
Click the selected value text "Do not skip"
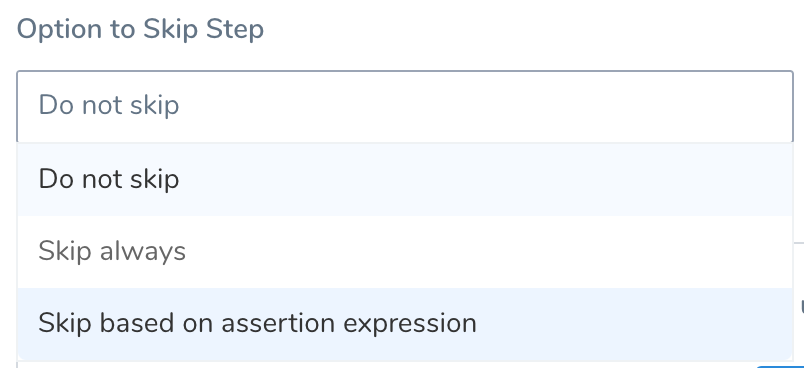tap(109, 106)
